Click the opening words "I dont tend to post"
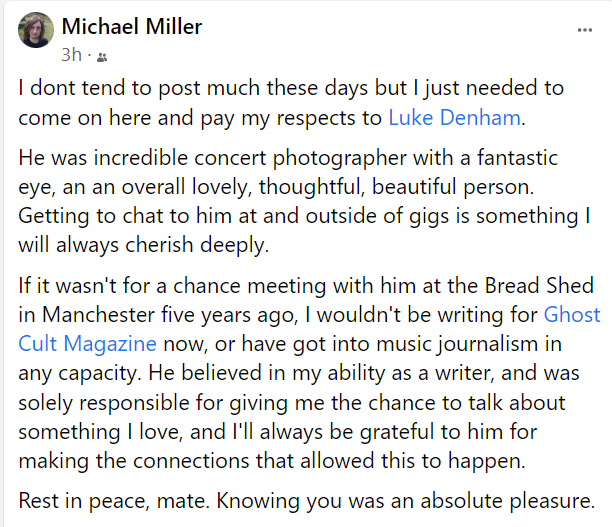612x527 pixels. pos(95,89)
